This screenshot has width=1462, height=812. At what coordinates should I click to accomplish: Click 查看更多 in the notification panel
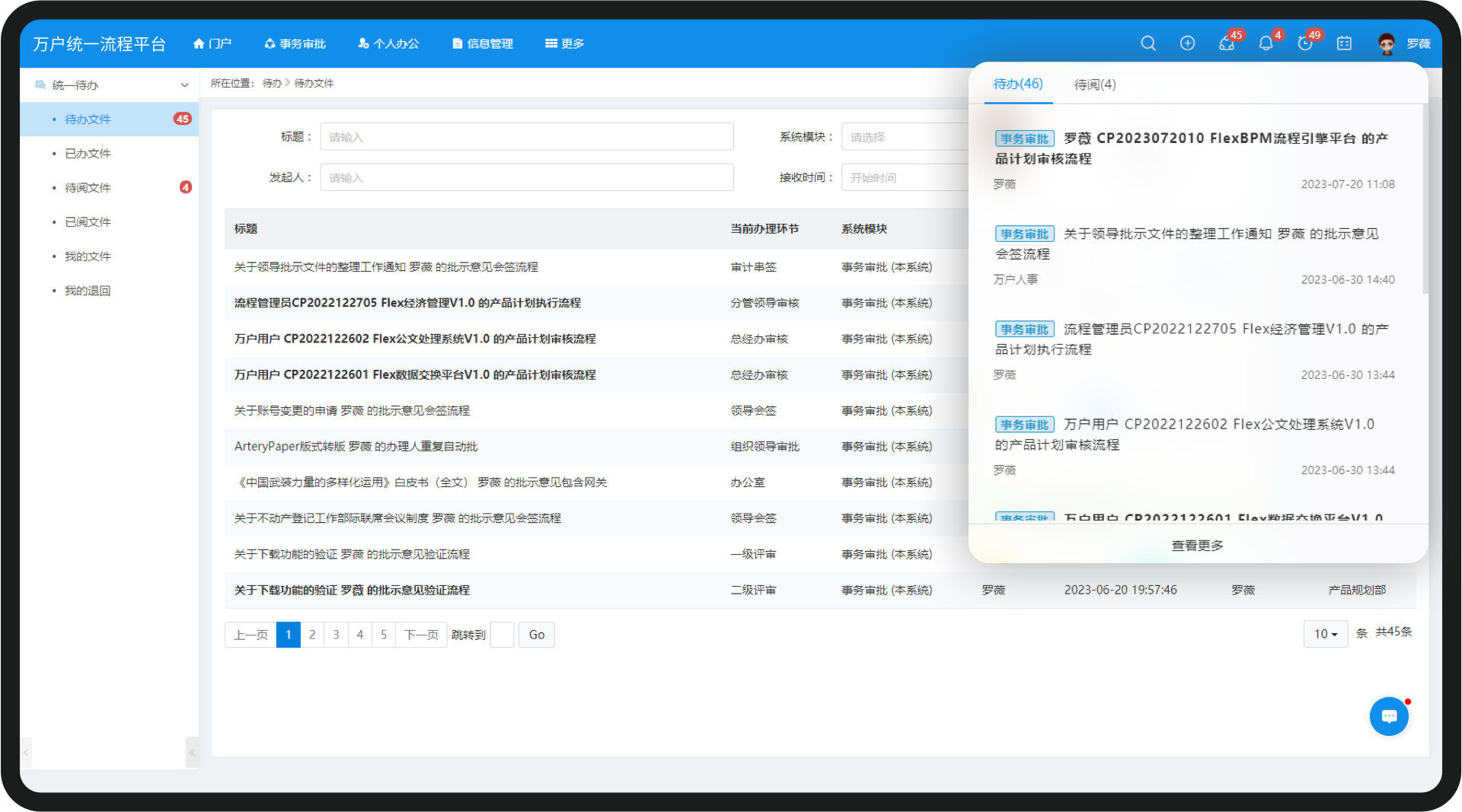pyautogui.click(x=1198, y=546)
